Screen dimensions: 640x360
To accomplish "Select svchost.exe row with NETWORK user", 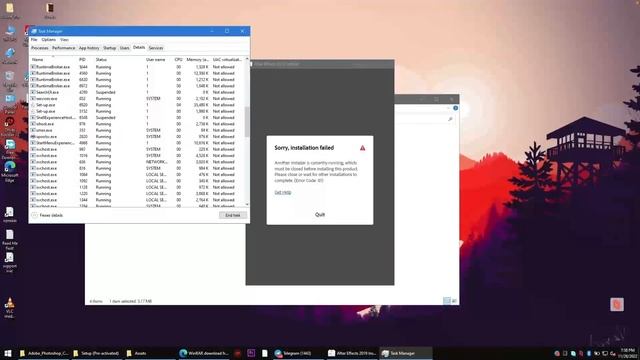I will [x=137, y=162].
